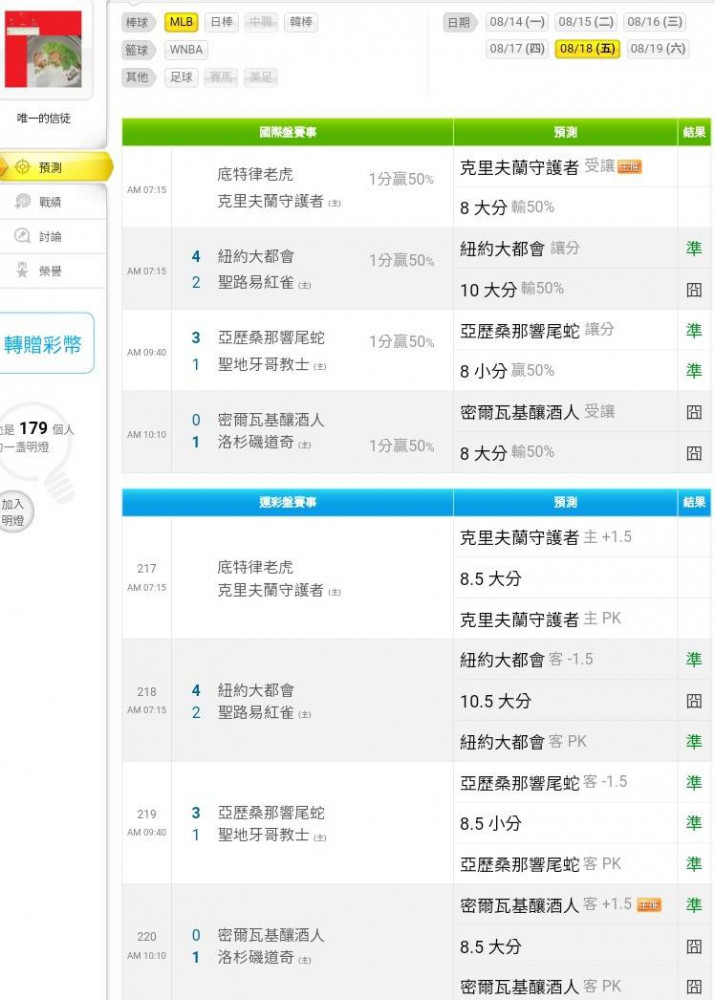Click the 轉贈彩幣 button
715x1000 pixels.
click(x=45, y=344)
